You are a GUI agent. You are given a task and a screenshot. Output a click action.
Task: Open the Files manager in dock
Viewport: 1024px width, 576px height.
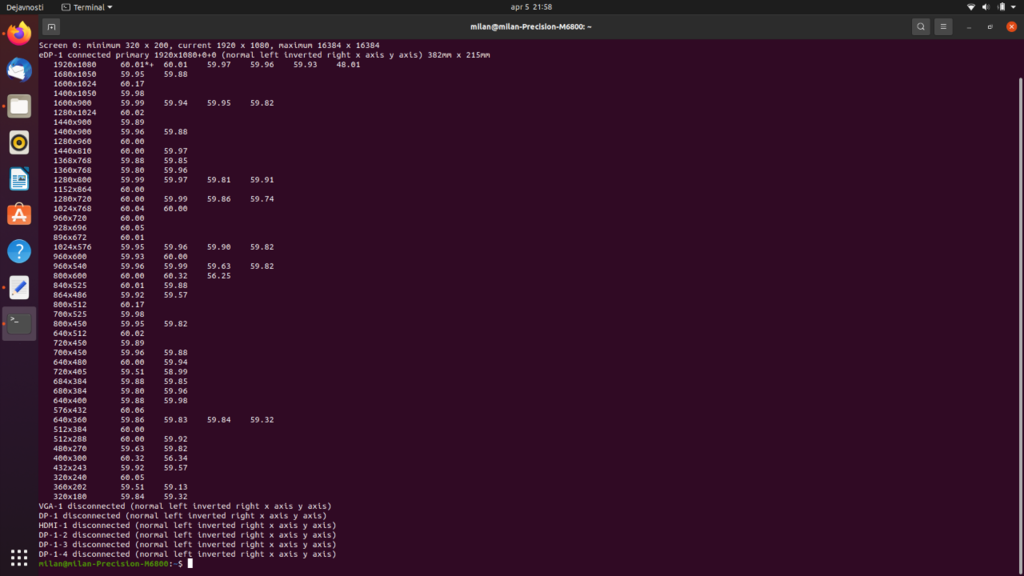point(19,106)
